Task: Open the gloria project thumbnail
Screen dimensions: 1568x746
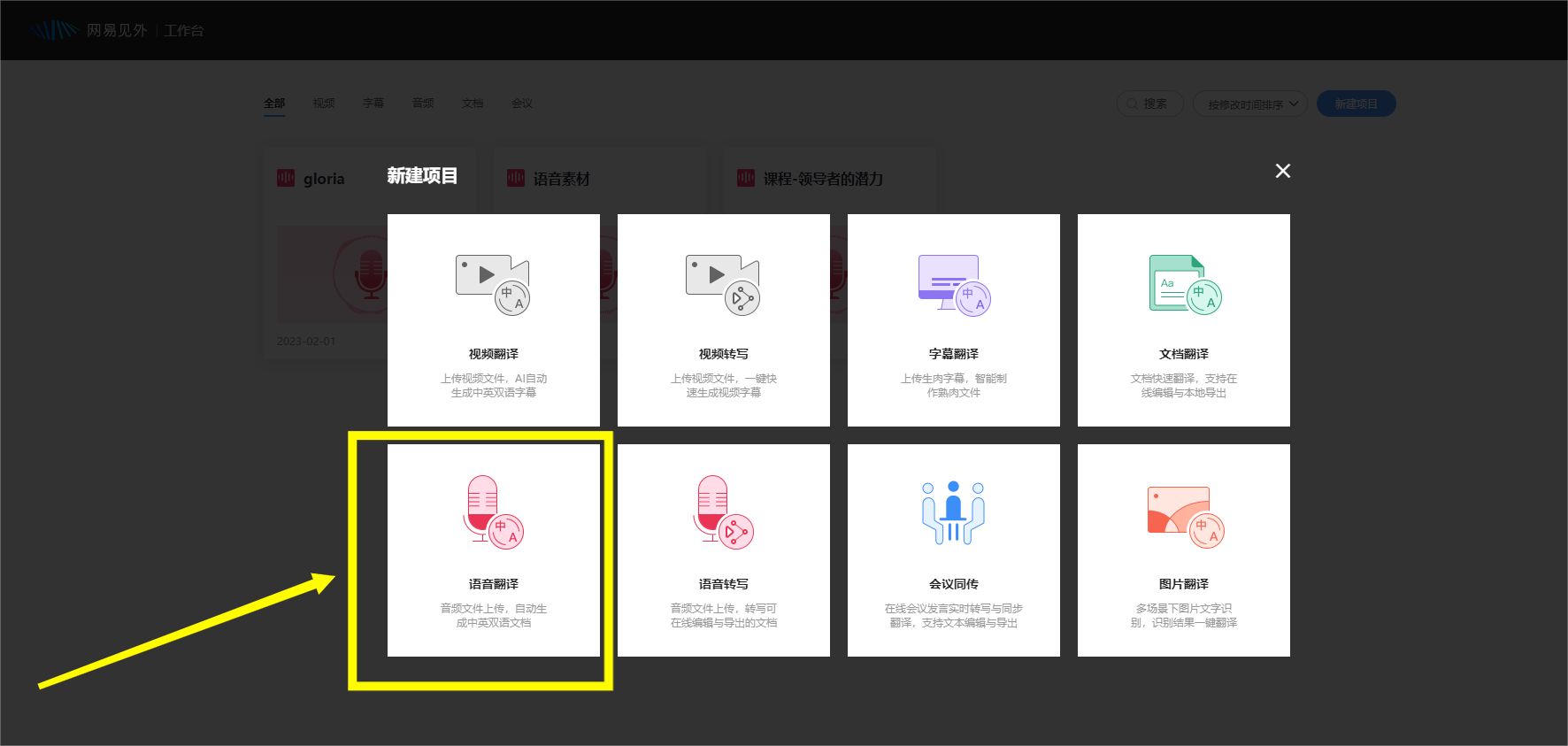Action: (x=332, y=273)
